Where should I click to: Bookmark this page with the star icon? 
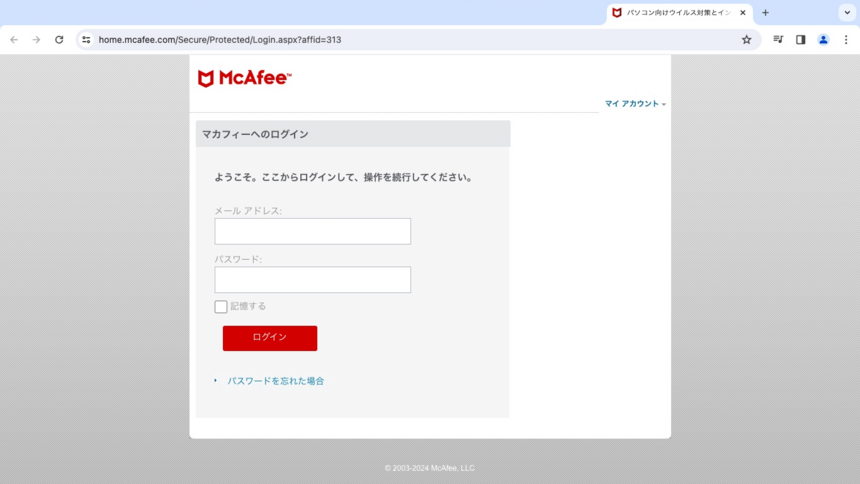(x=746, y=40)
